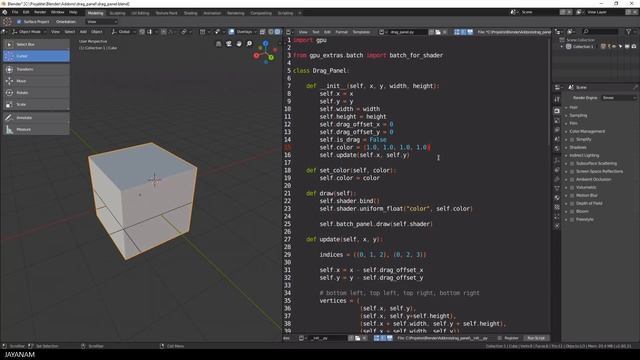Viewport: 640px width, 360px height.
Task: Open the viewport Object menu
Action: click(97, 32)
